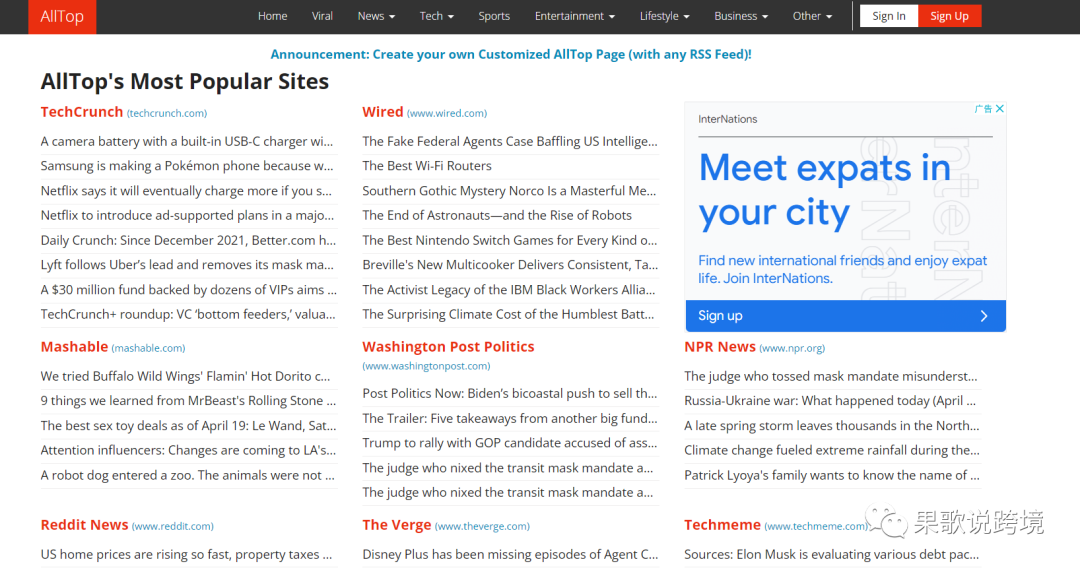Visit the mashable.com link
This screenshot has height=570, width=1080.
(148, 348)
